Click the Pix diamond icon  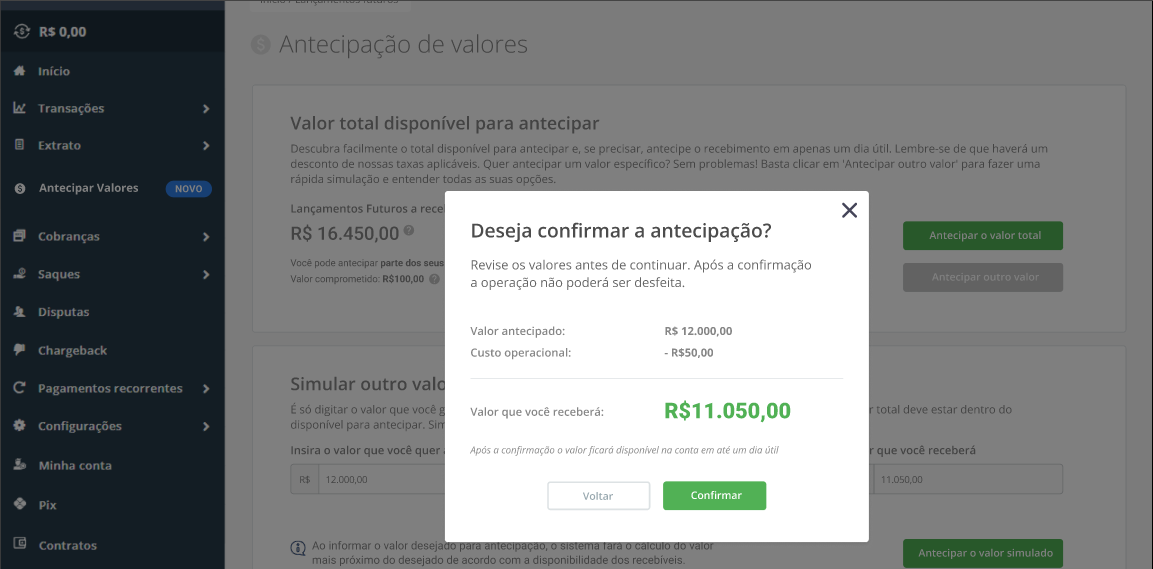[20, 504]
